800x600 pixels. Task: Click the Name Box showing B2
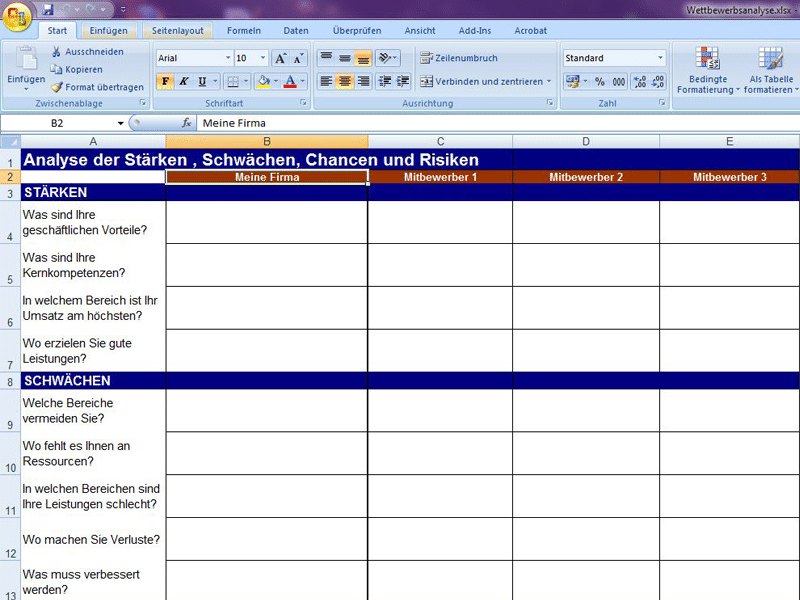point(57,123)
